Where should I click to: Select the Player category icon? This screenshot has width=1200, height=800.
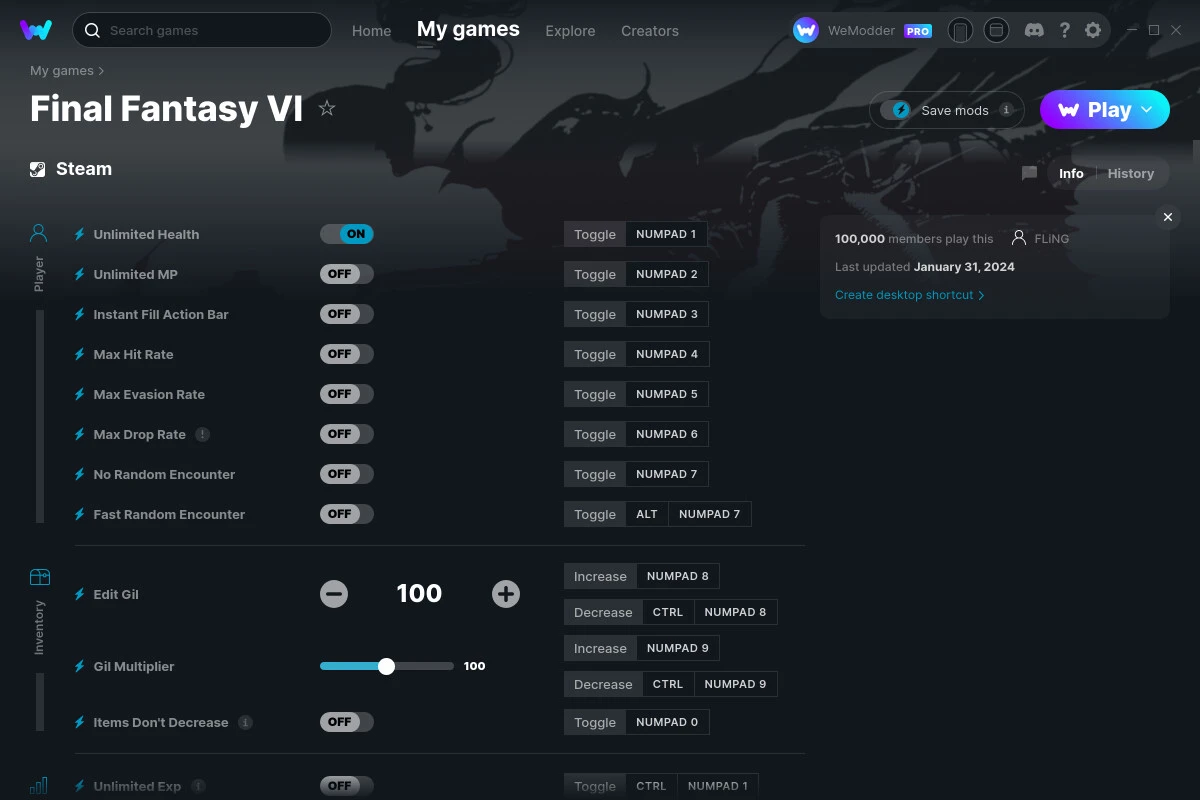coord(38,233)
